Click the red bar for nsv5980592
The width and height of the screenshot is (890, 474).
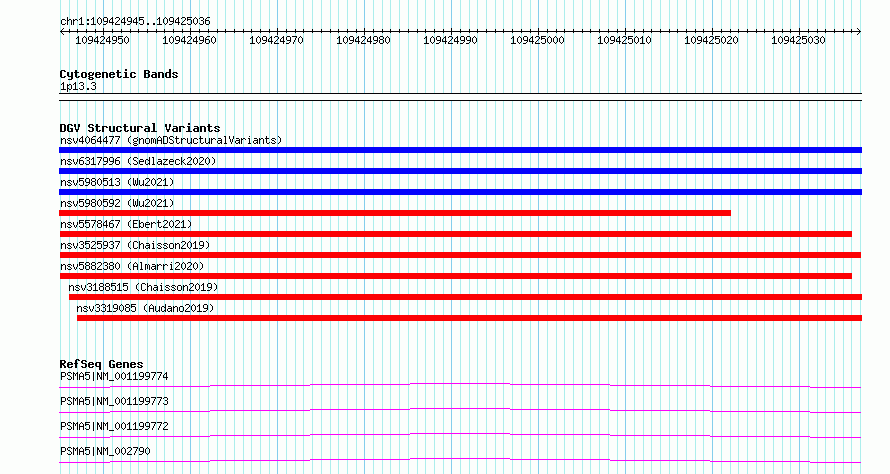[x=395, y=213]
